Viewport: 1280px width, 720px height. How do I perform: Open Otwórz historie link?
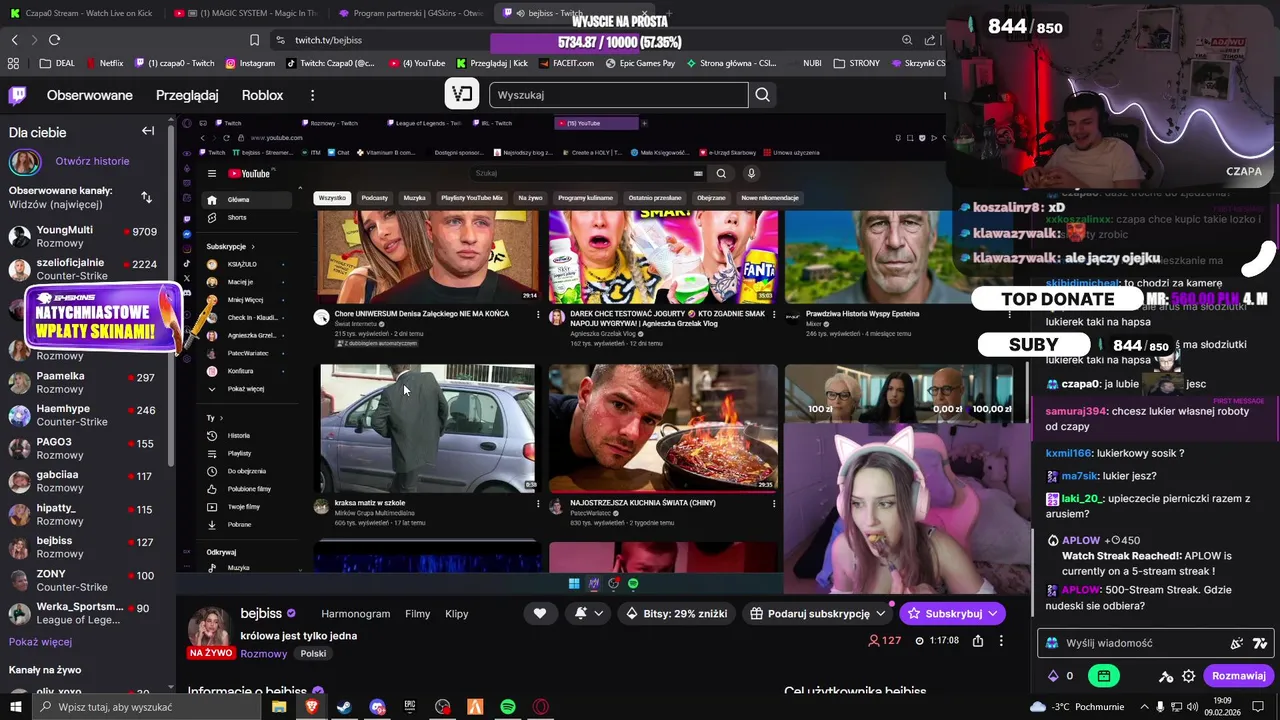92,161
